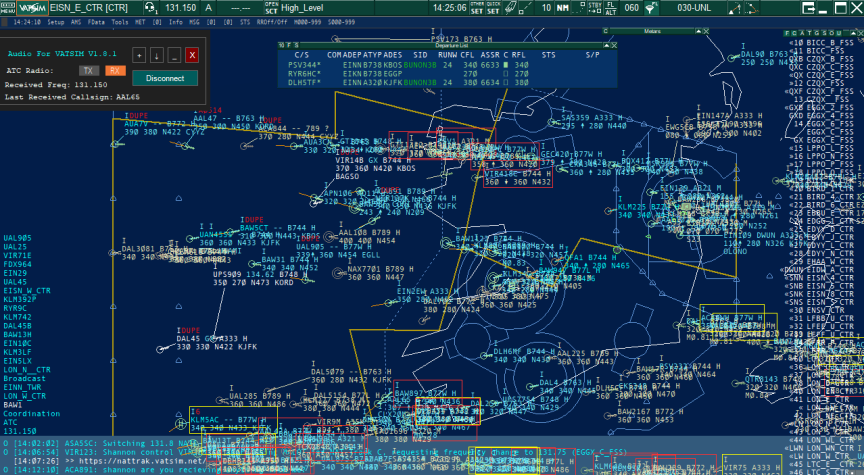This screenshot has width=864, height=475.
Task: Toggle clearance flag checkbox for PSV344
Action: pyautogui.click(x=506, y=65)
